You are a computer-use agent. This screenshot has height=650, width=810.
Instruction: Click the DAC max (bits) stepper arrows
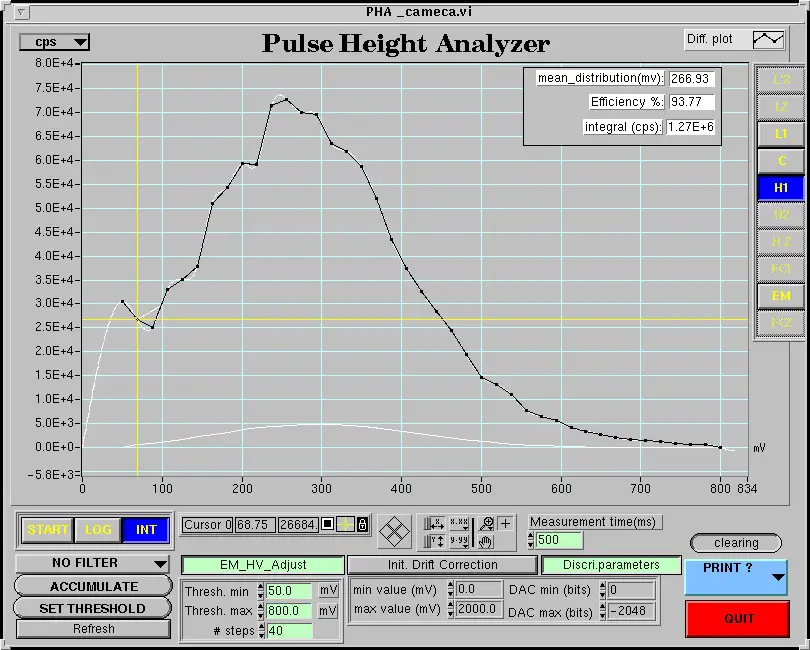[602, 611]
